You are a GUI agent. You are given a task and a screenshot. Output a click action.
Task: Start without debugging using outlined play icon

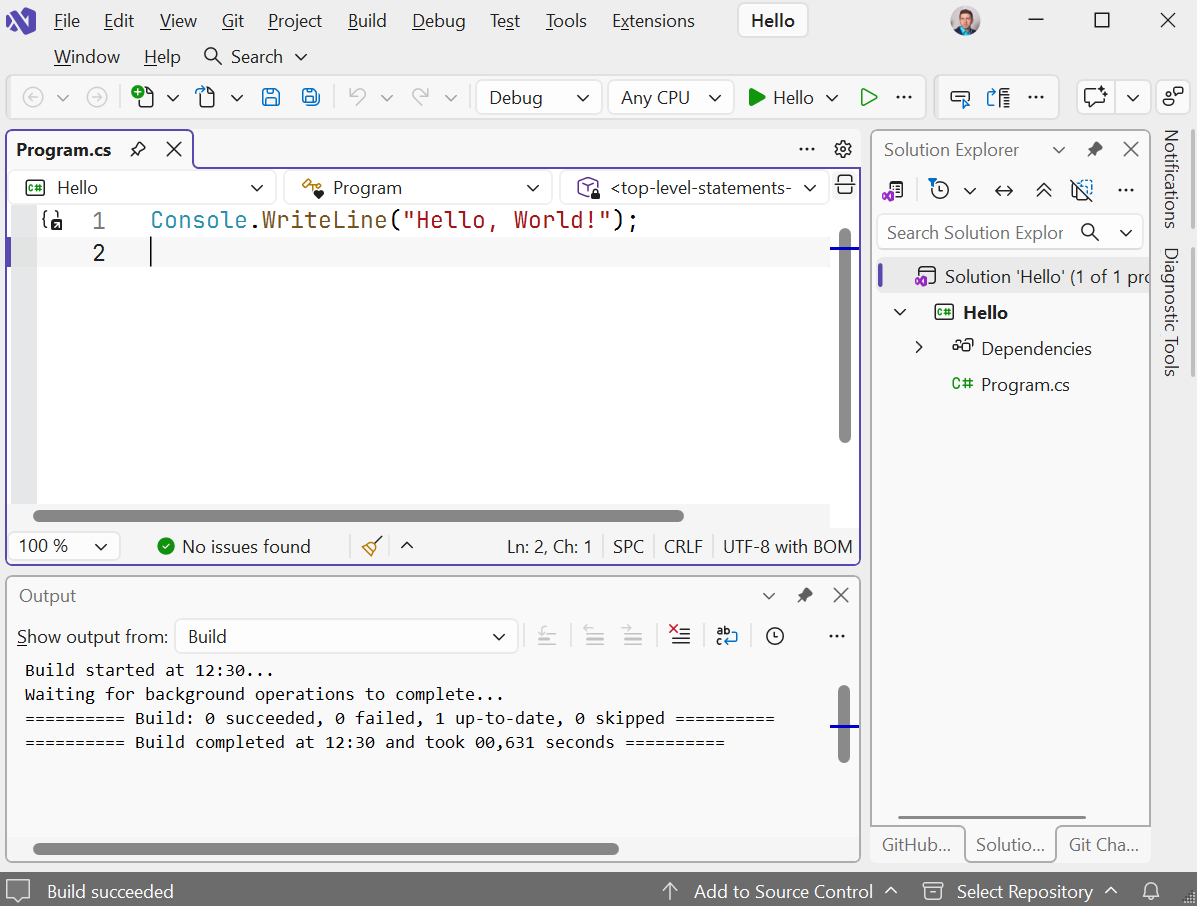(869, 97)
